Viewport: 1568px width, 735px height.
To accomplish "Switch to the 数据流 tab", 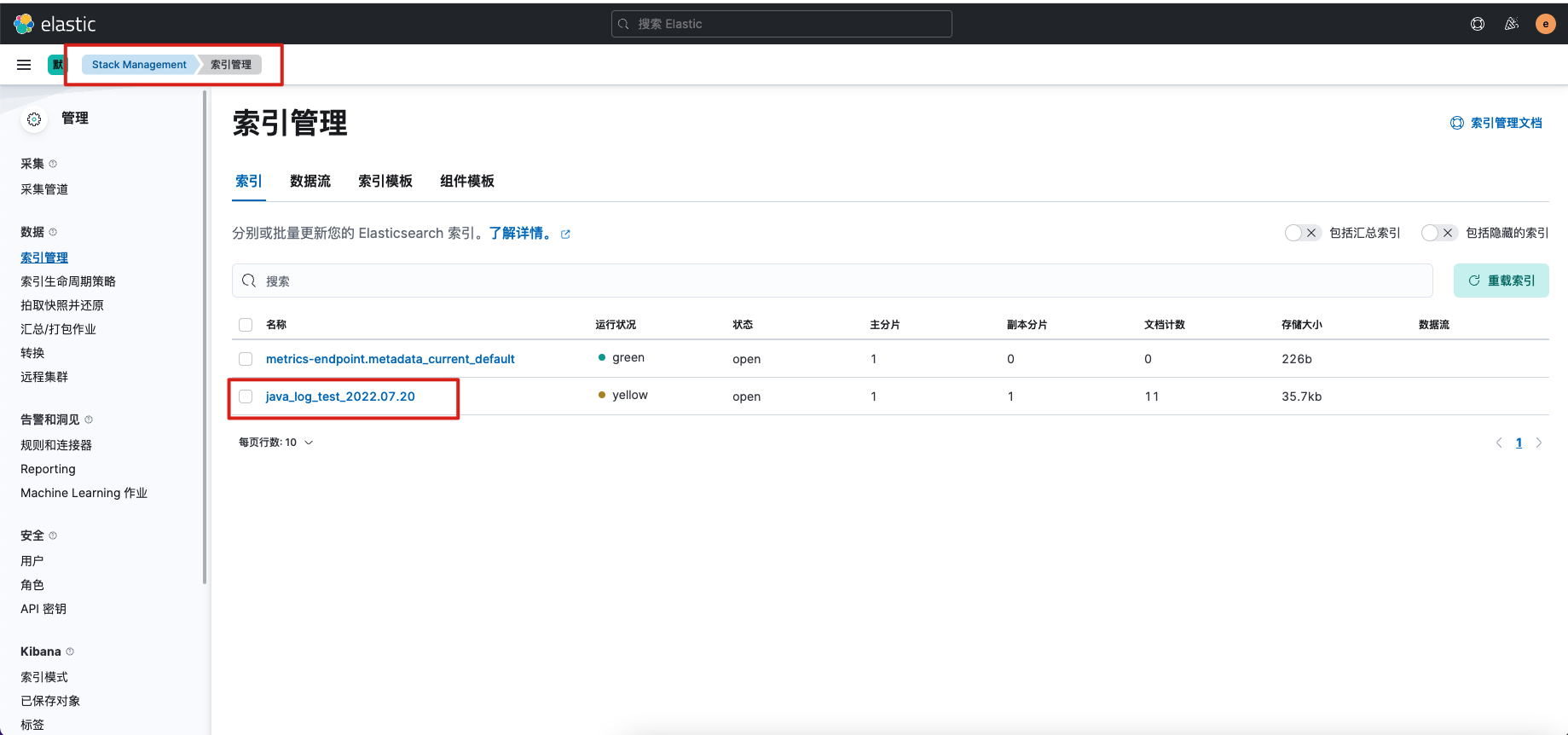I will [310, 181].
